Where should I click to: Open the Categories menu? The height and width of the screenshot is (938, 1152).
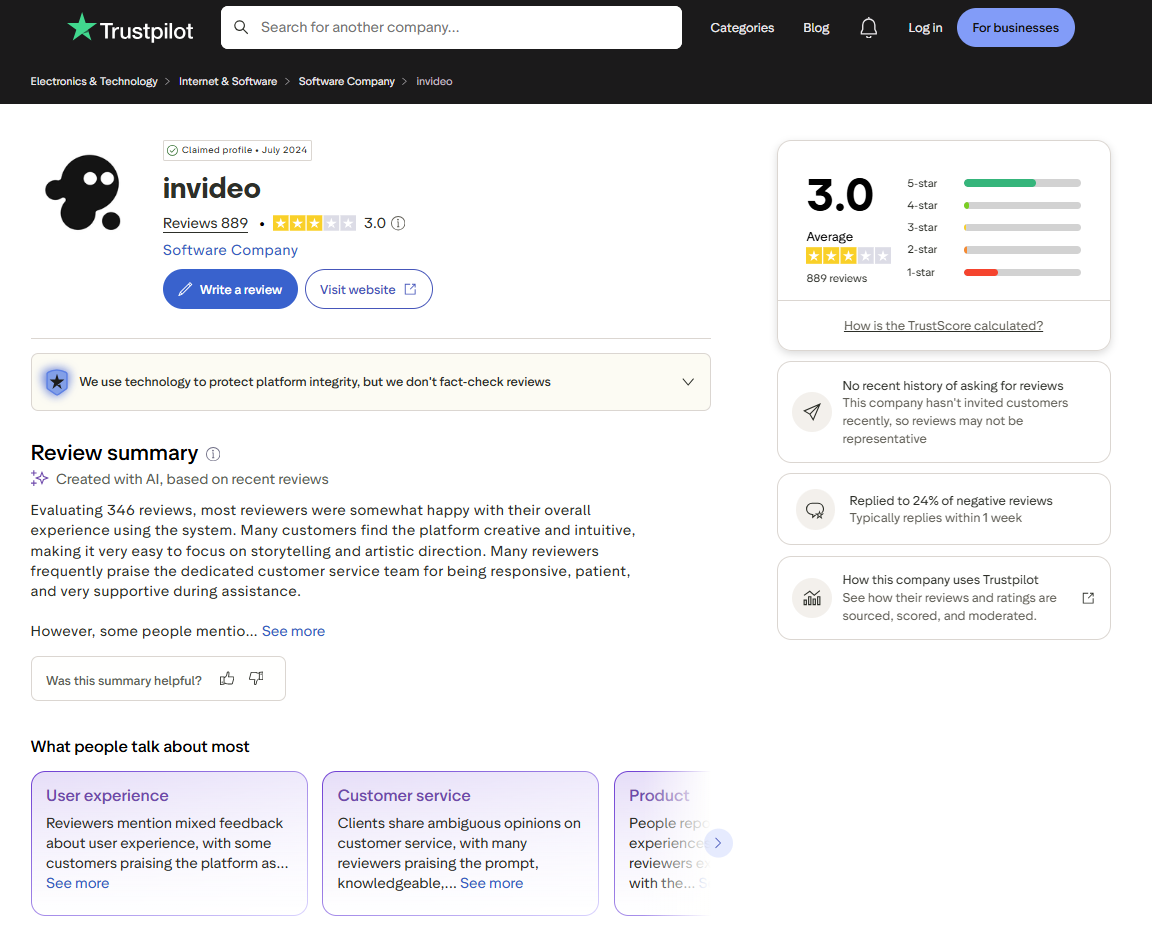pyautogui.click(x=742, y=28)
